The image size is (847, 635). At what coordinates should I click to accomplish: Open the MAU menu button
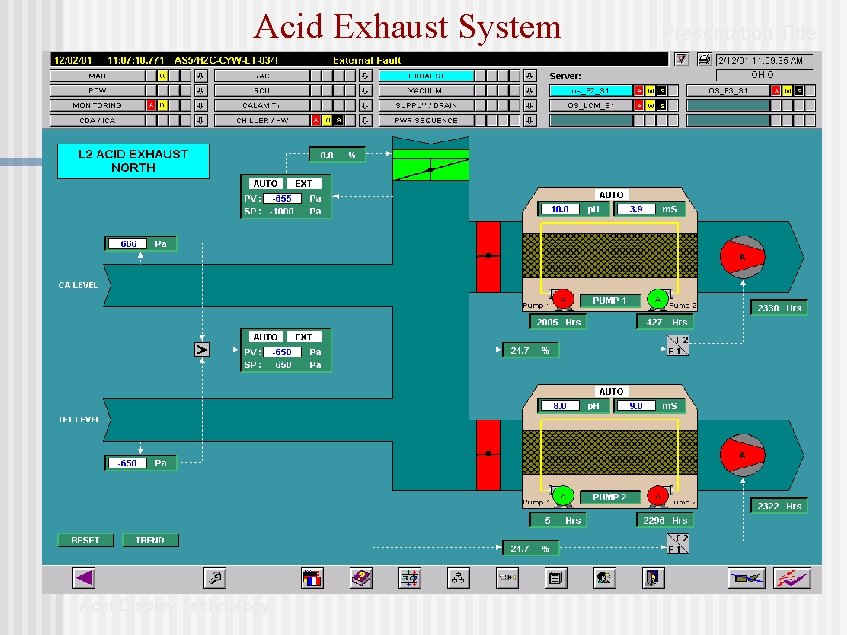(x=97, y=76)
